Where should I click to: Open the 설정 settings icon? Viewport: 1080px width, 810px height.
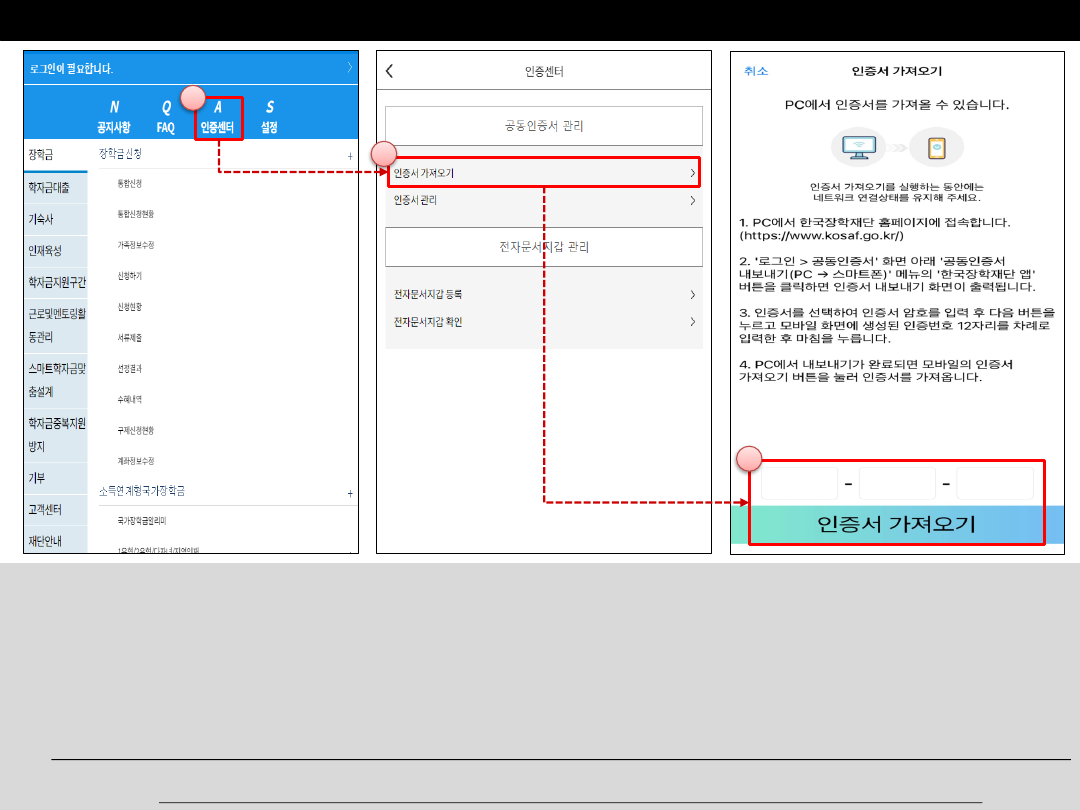tap(269, 117)
